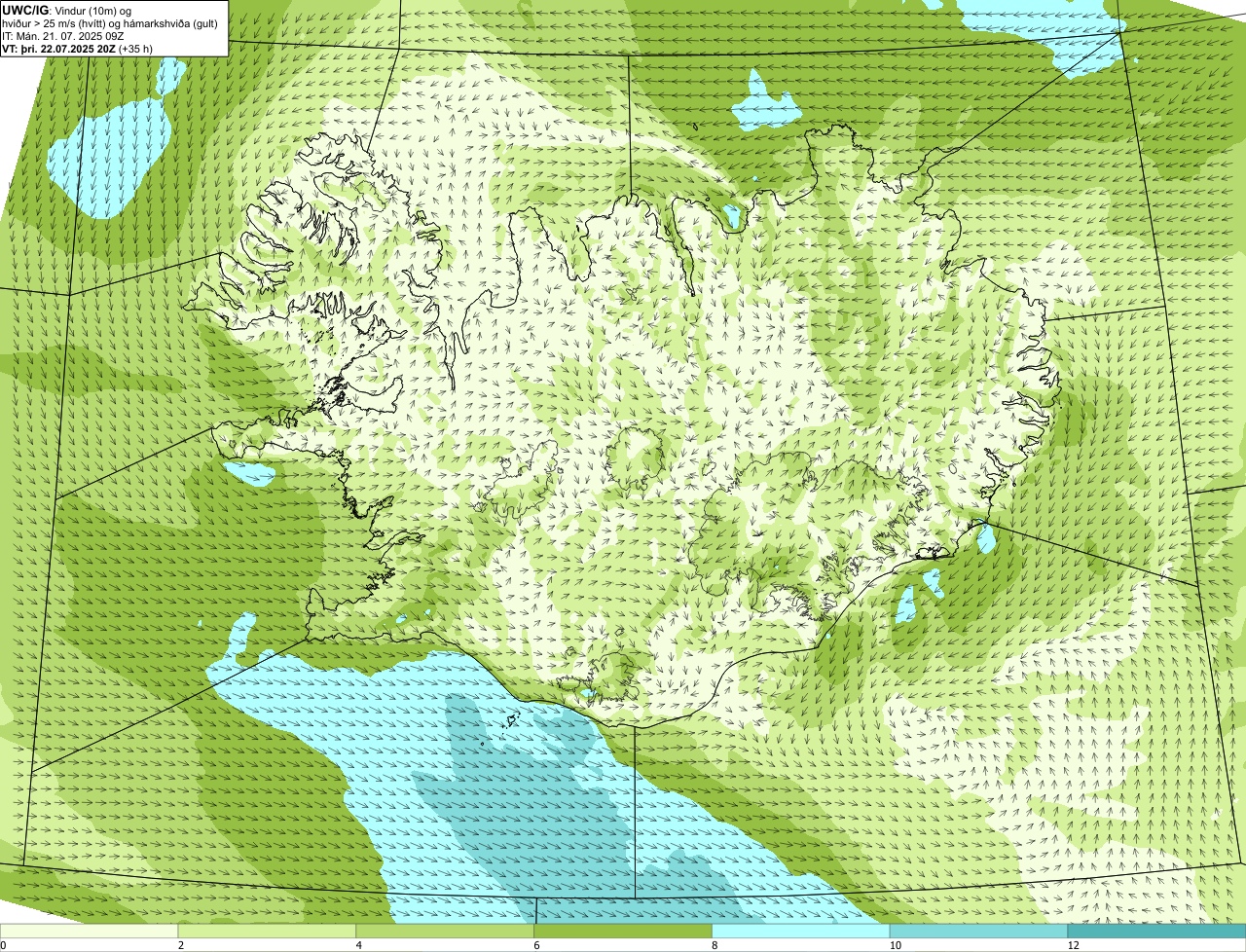Click the legend line 'hviður > 25 m/s (hvítt)'
Screen dimensions: 1246x952
point(54,23)
